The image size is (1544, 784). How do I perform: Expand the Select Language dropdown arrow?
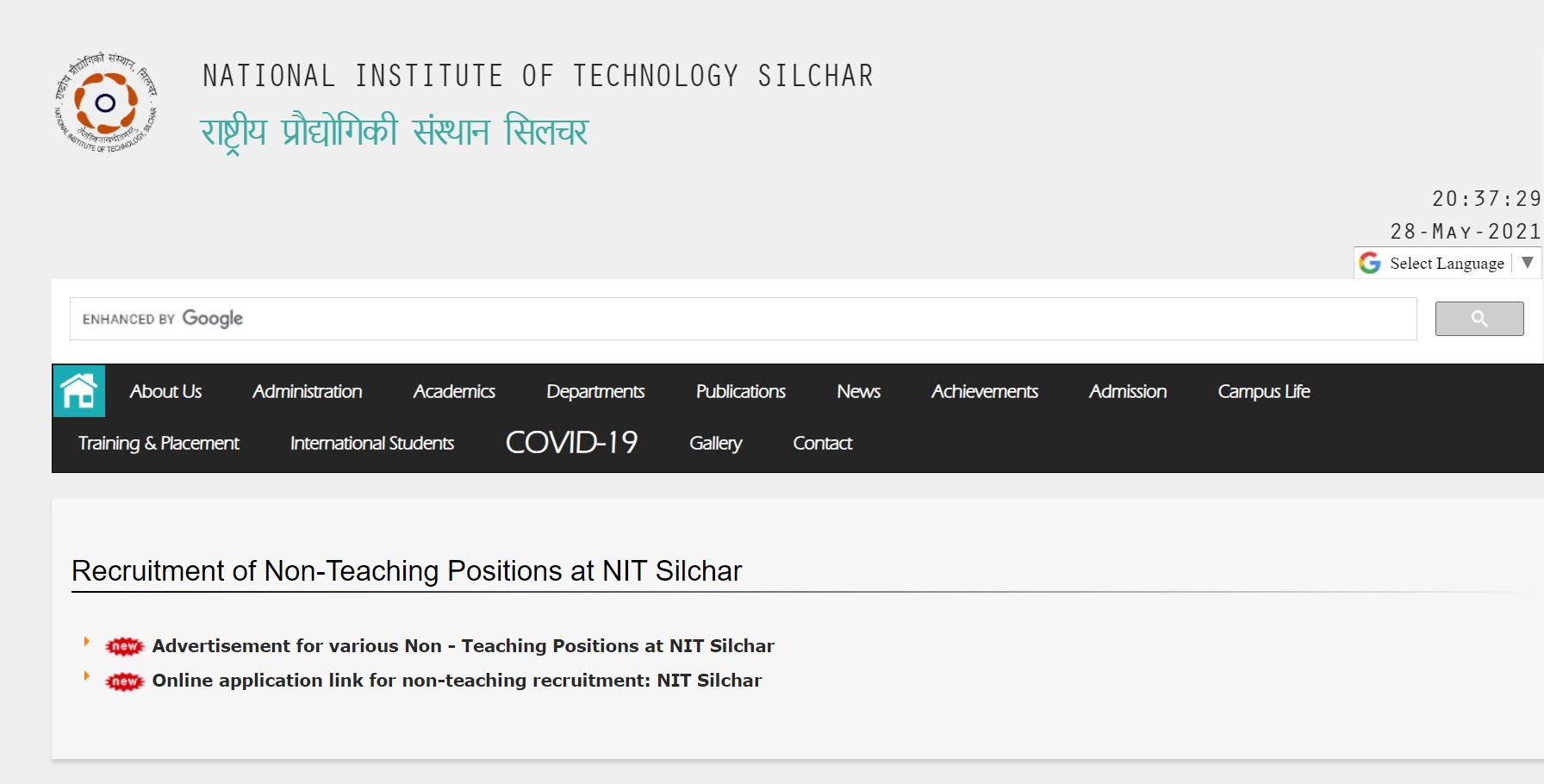pyautogui.click(x=1527, y=263)
